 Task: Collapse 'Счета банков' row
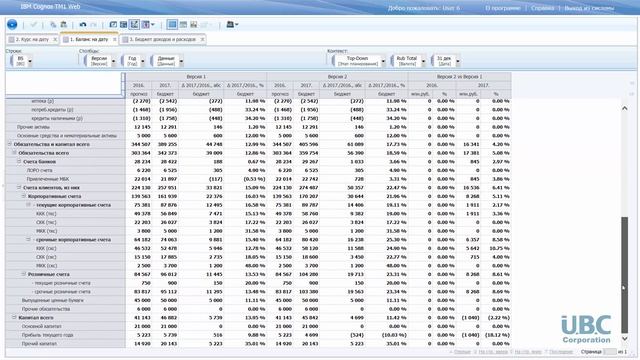tap(19, 161)
